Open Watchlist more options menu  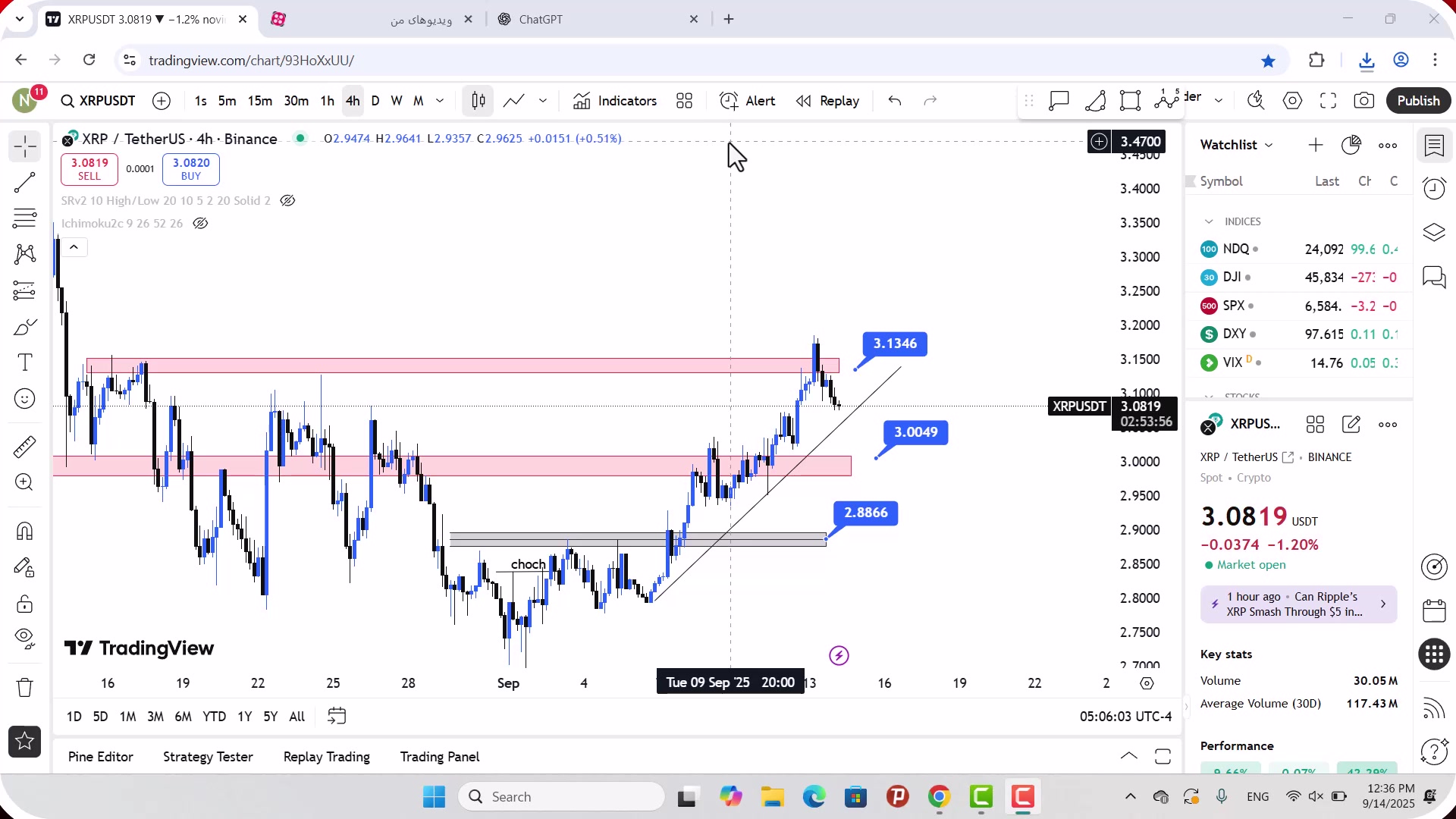tap(1388, 145)
